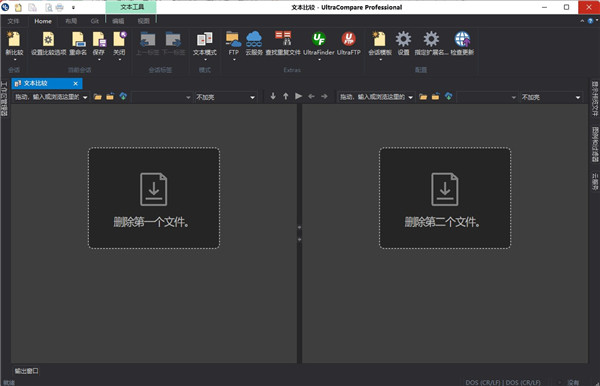This screenshot has height=386, width=600.
Task: Open 会话模板 session templates icon
Action: [380, 39]
